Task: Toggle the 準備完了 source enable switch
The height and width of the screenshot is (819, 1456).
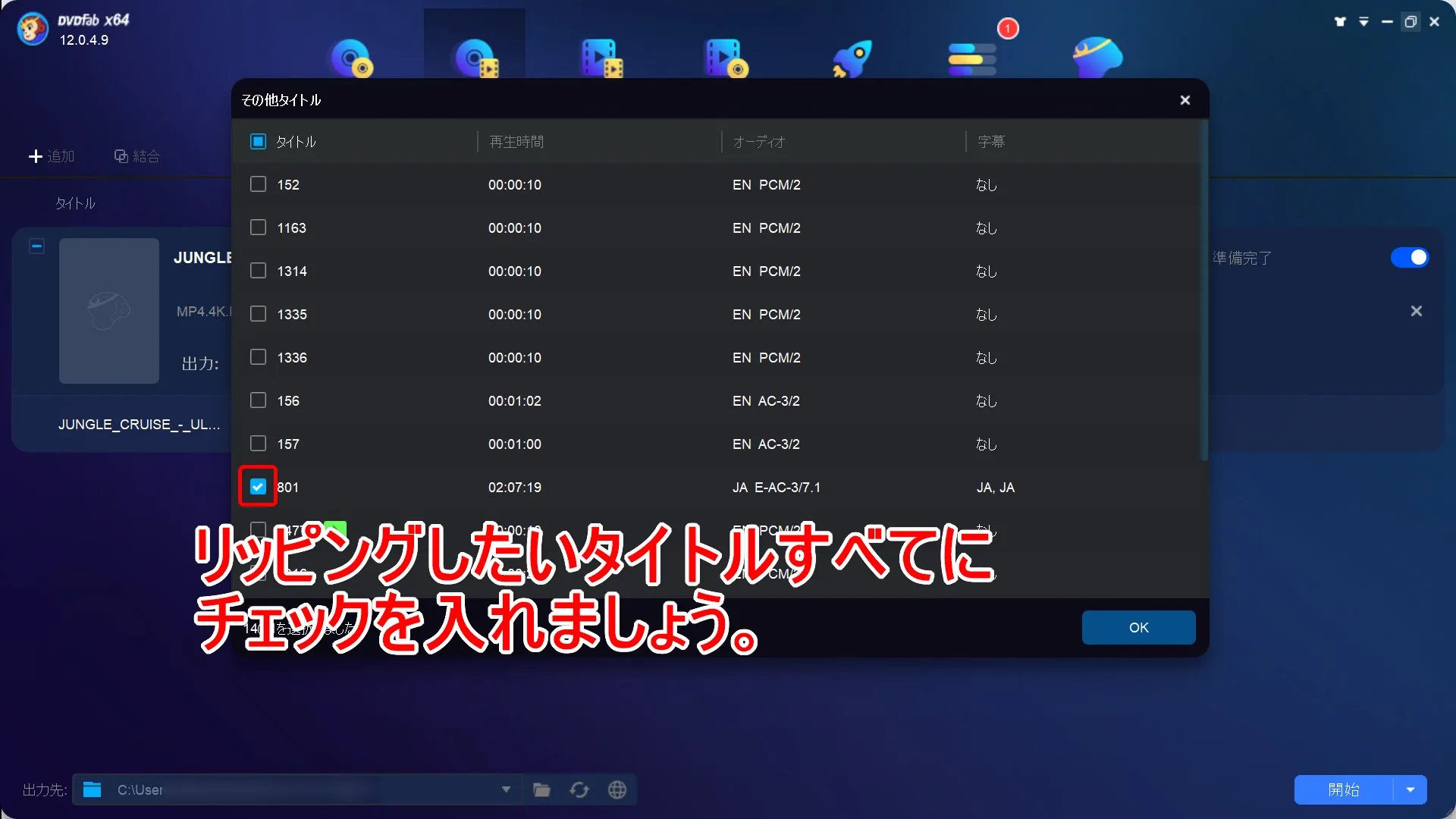Action: 1410,258
